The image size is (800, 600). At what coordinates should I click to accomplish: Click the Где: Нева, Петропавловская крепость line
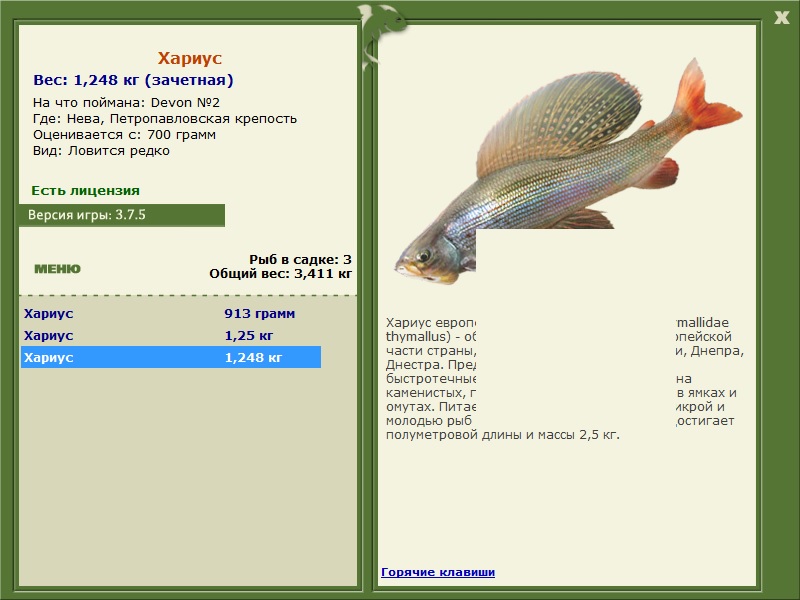pyautogui.click(x=165, y=119)
